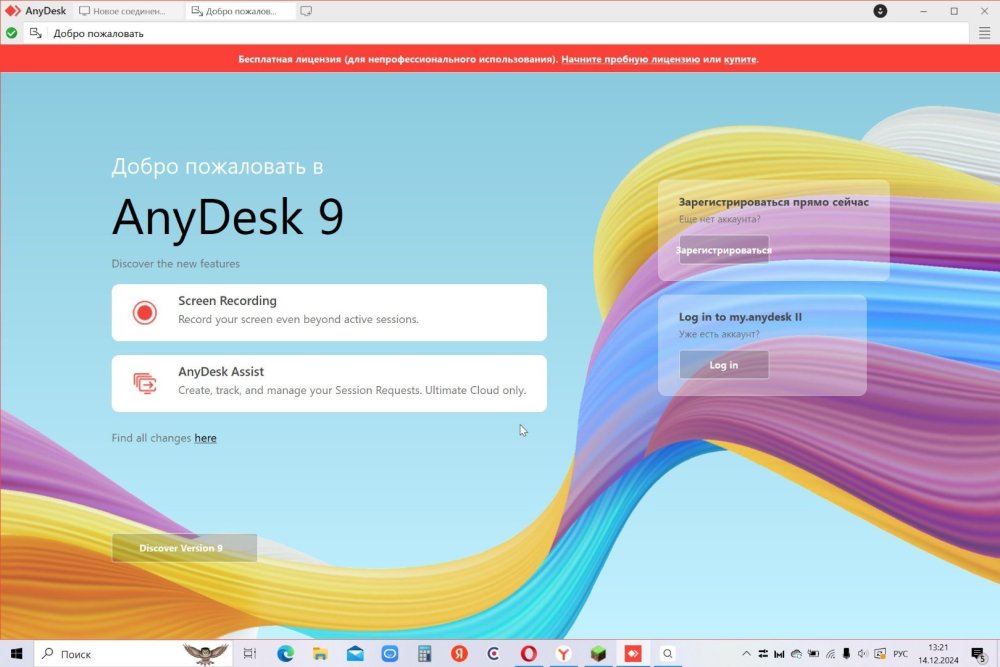The height and width of the screenshot is (667, 1000).
Task: Open Task View from the taskbar
Action: tap(249, 654)
